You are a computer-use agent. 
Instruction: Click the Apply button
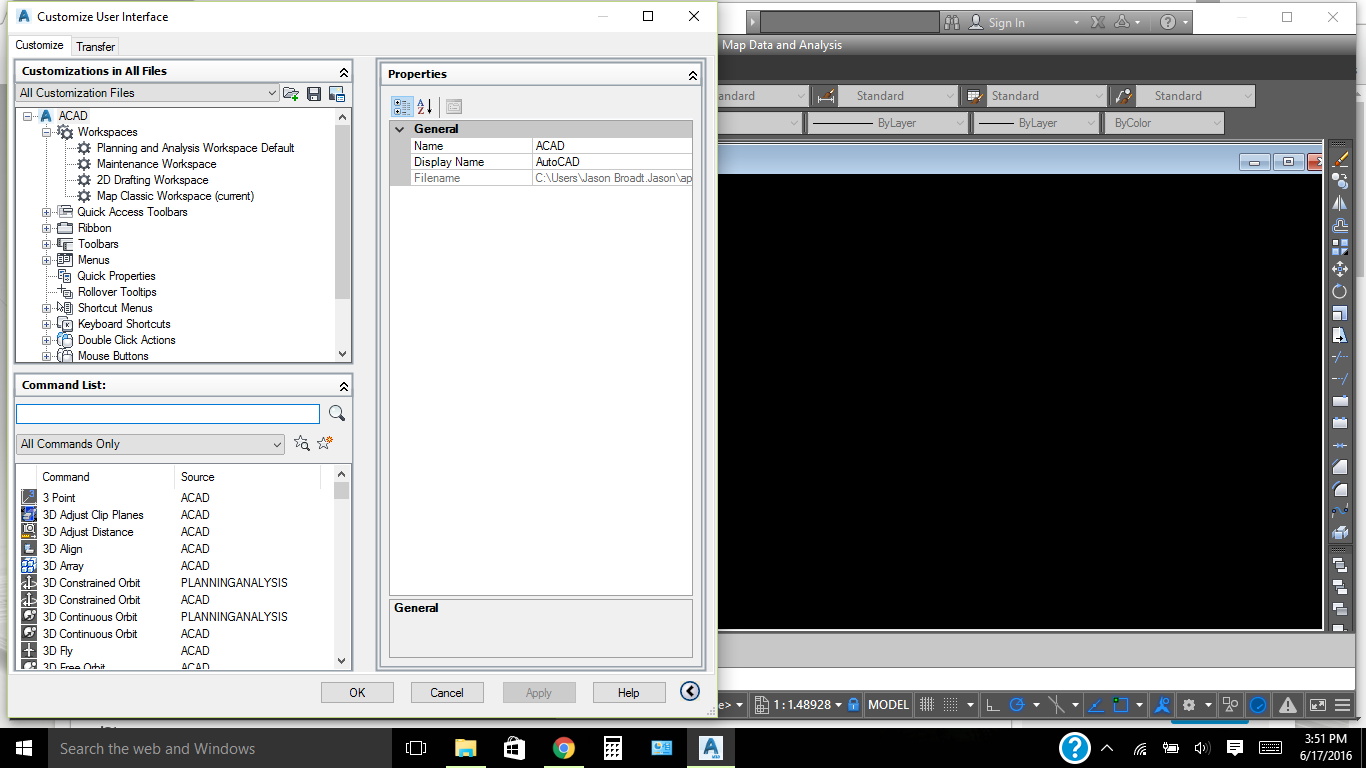click(539, 692)
